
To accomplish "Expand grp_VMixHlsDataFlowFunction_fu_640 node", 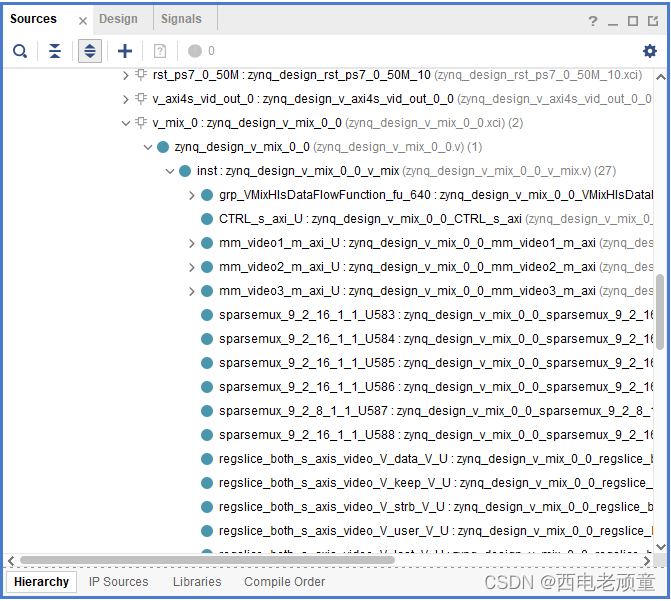I will coord(192,196).
